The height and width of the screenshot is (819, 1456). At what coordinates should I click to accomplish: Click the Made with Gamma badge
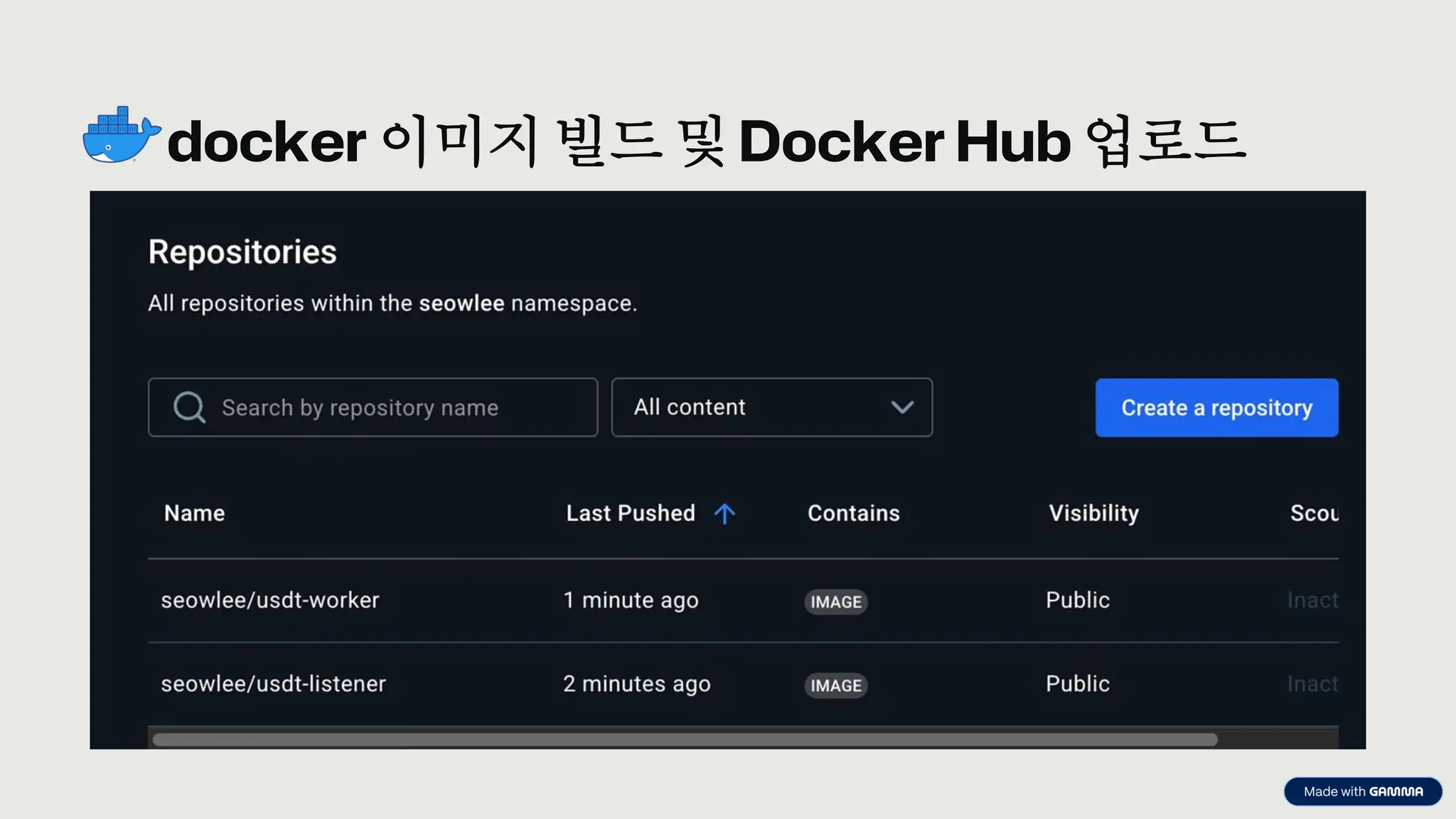pos(1363,791)
